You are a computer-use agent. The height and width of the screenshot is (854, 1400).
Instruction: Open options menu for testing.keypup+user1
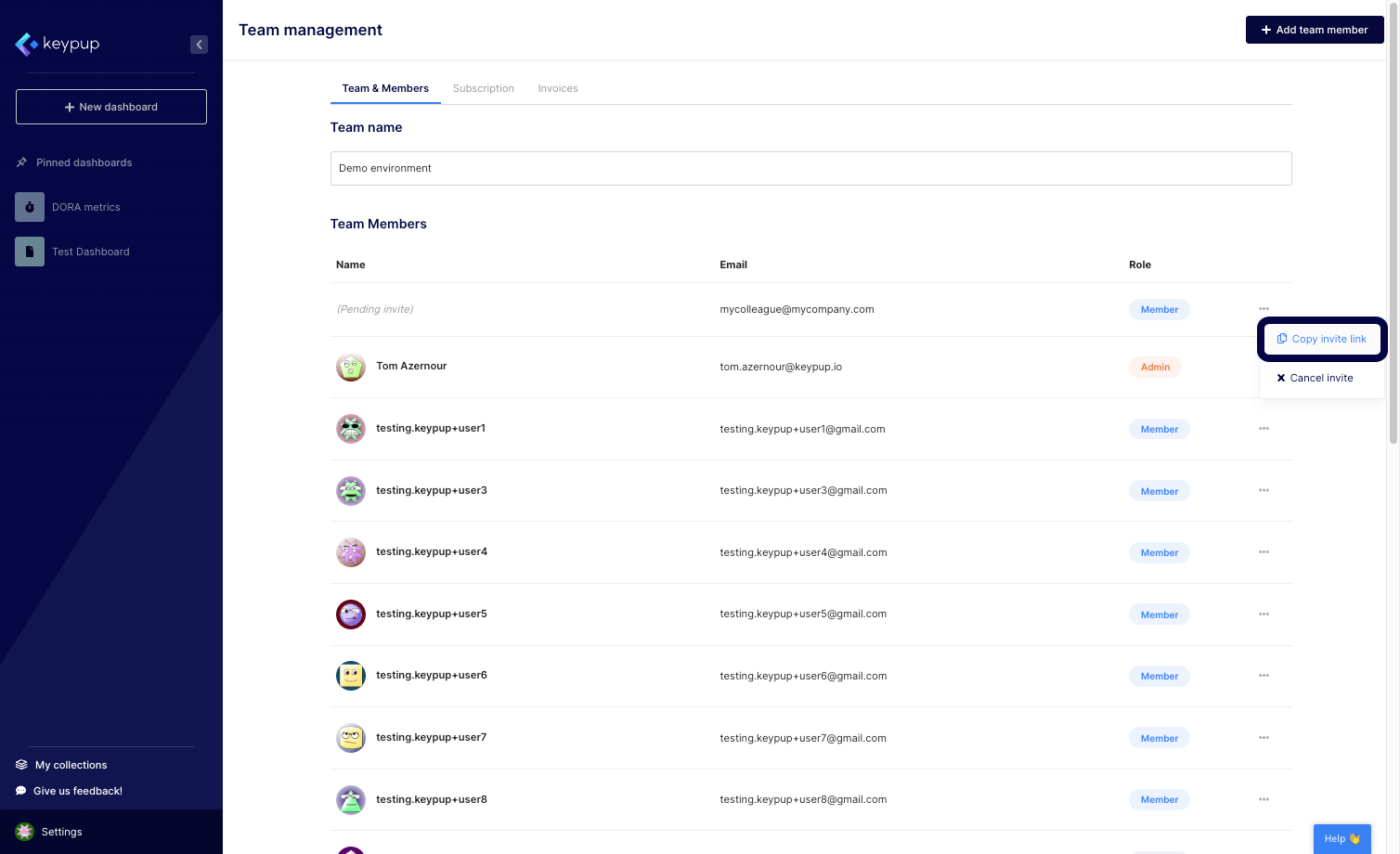click(x=1264, y=429)
